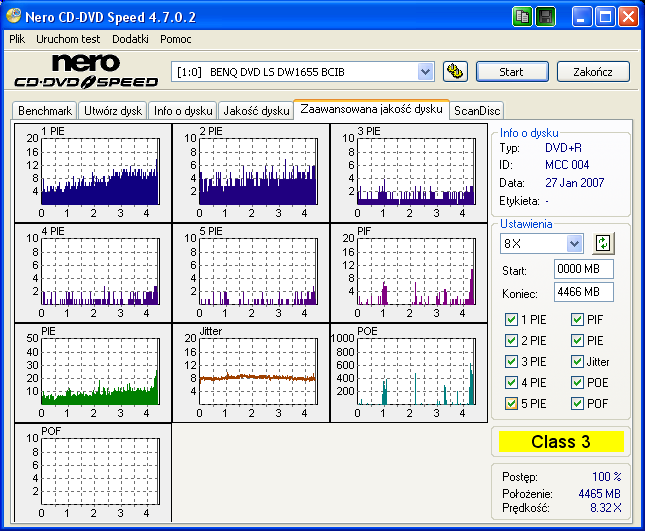The width and height of the screenshot is (645, 531).
Task: Click the Start button
Action: 512,72
